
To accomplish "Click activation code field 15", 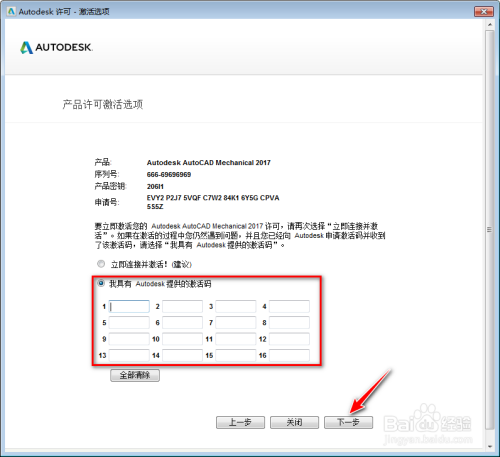I will coord(236,355).
